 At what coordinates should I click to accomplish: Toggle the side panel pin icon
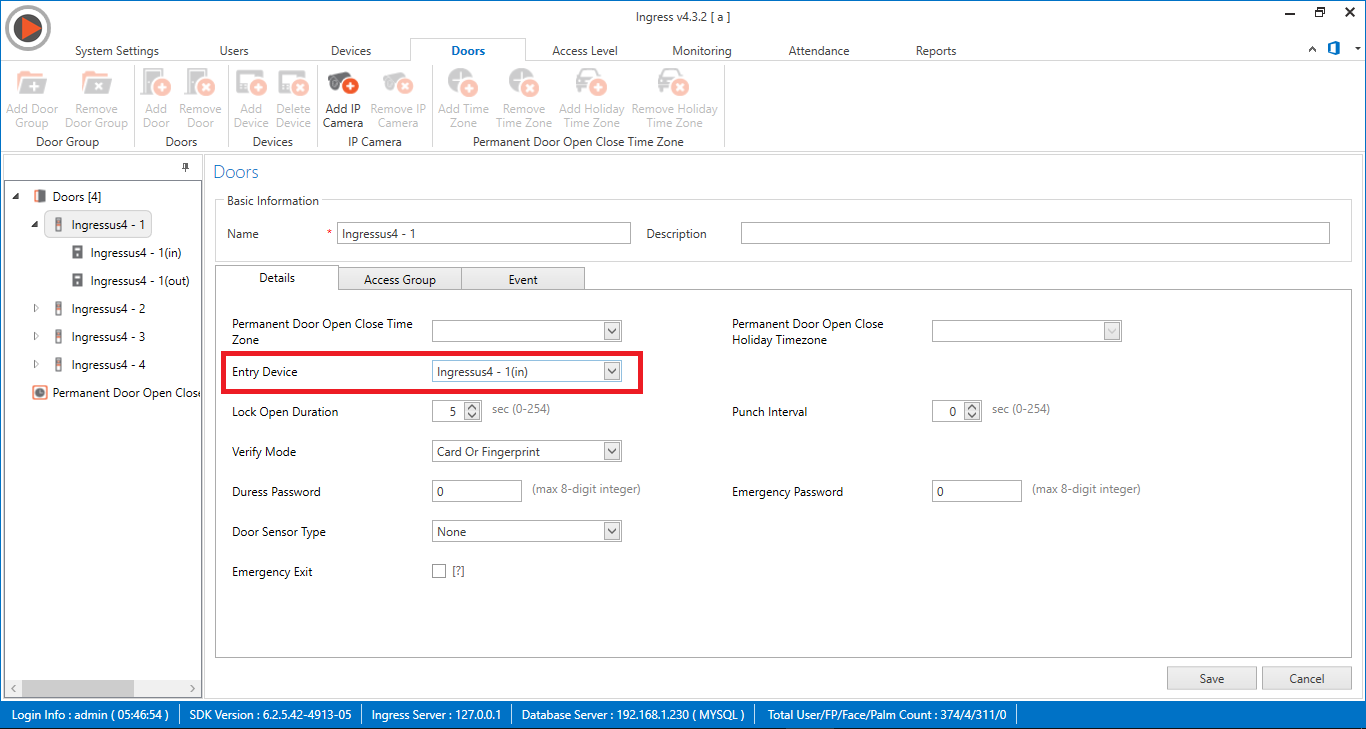point(185,168)
